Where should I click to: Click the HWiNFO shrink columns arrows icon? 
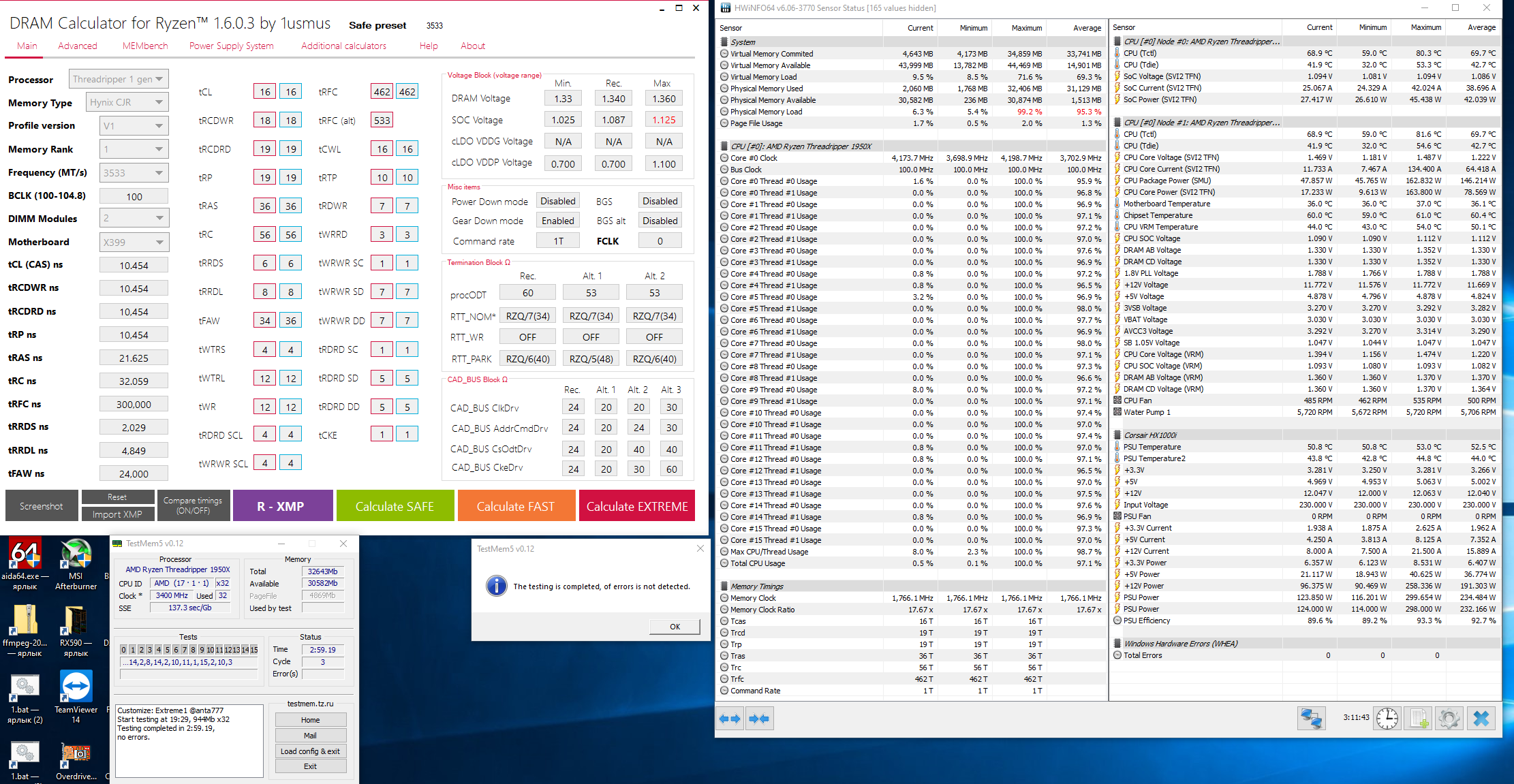(759, 719)
